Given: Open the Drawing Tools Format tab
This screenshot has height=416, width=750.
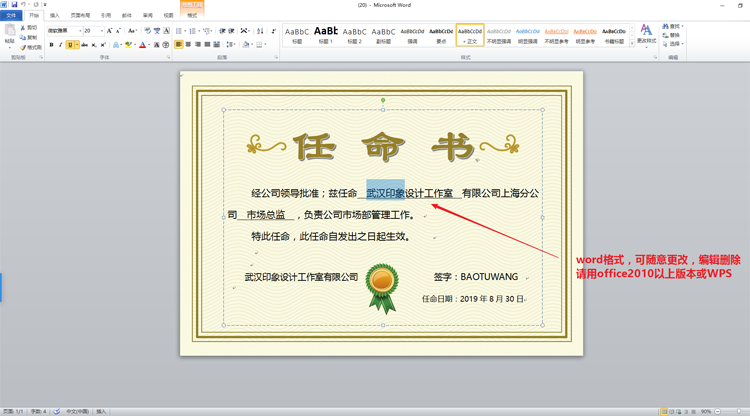Looking at the screenshot, I should point(192,16).
